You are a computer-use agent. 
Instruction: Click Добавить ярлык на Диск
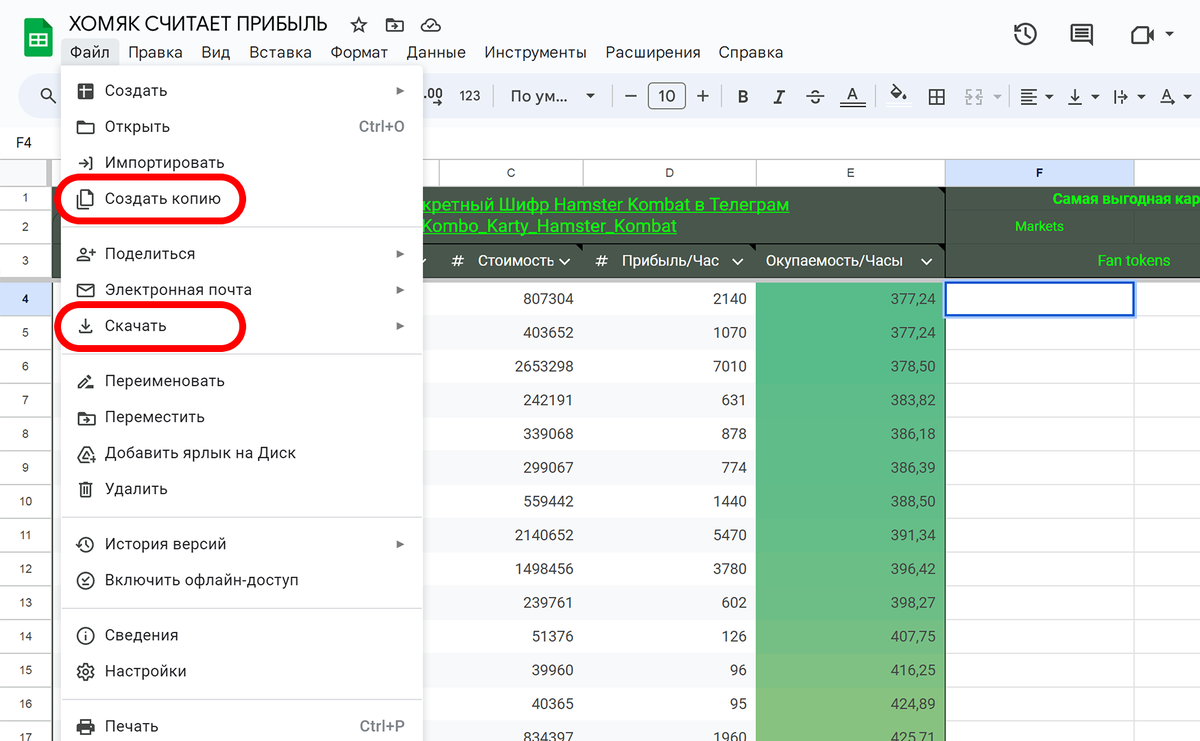point(242,453)
